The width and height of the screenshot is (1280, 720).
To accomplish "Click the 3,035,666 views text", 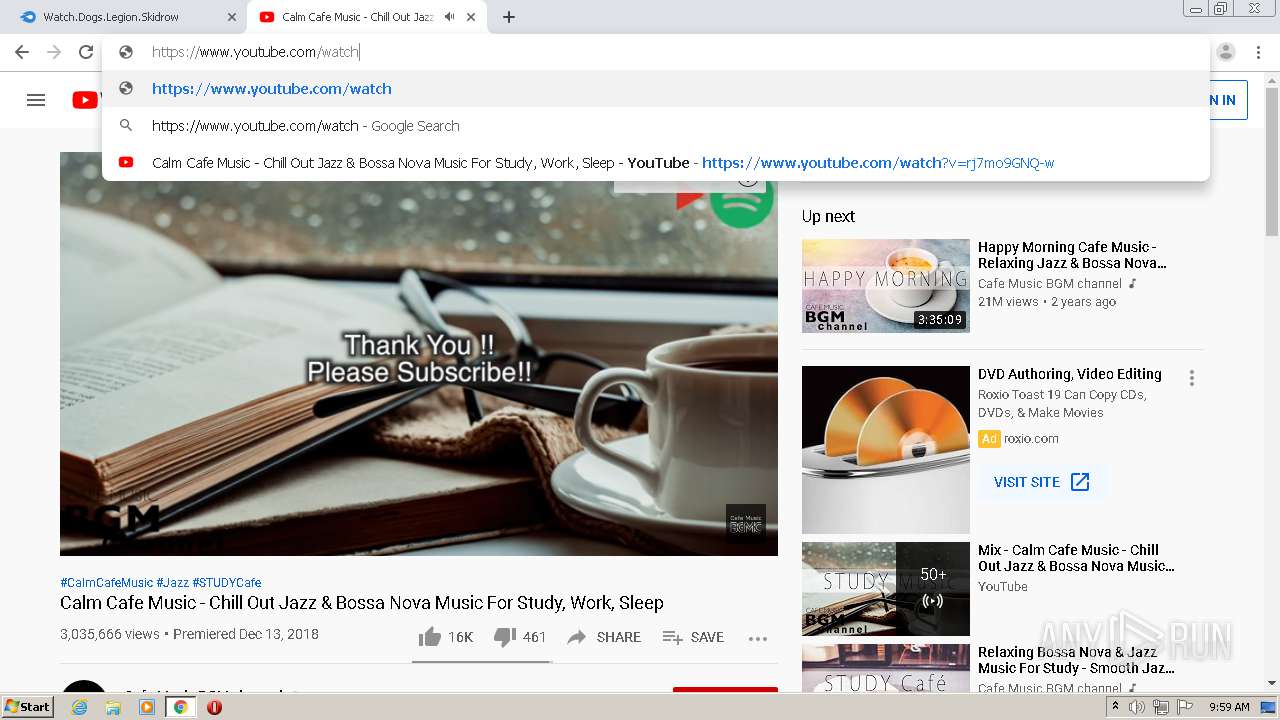I will pos(110,635).
